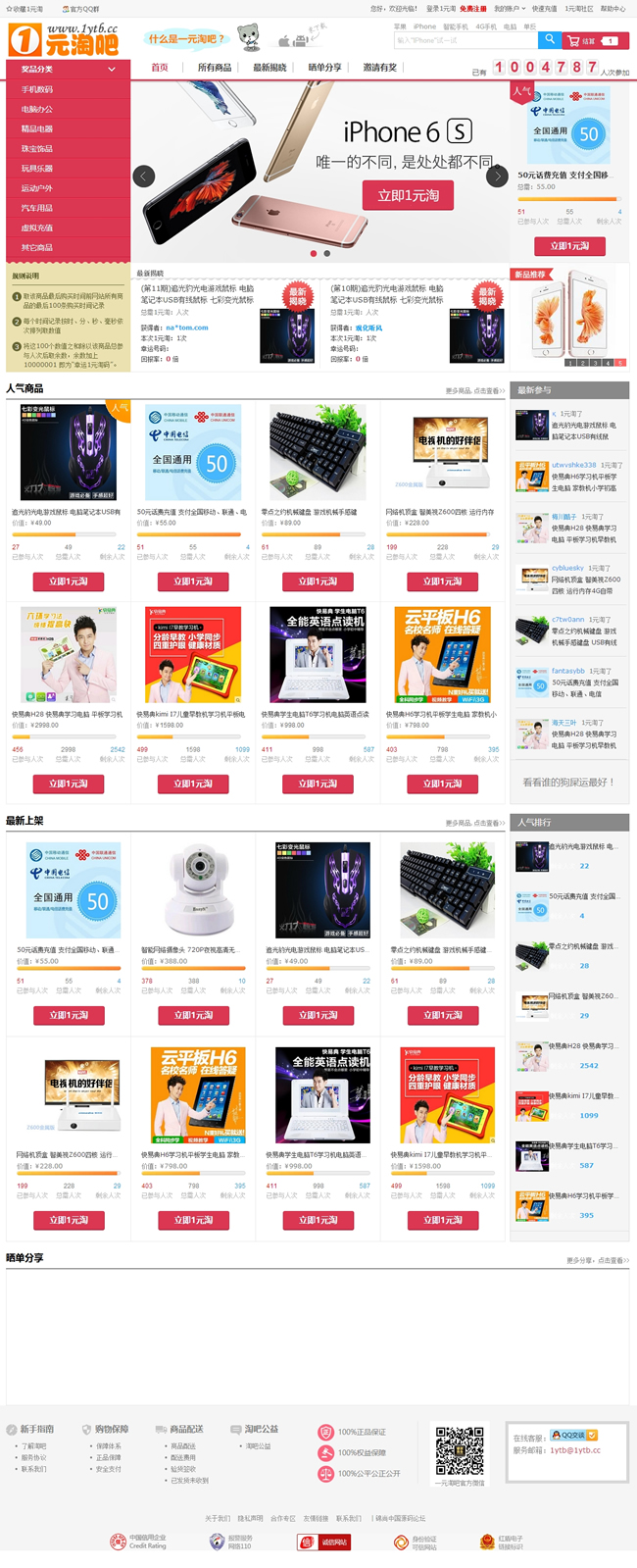Expand 更多商品 link beside 人气商品
Viewport: 637px width, 1568px height.
(x=475, y=390)
